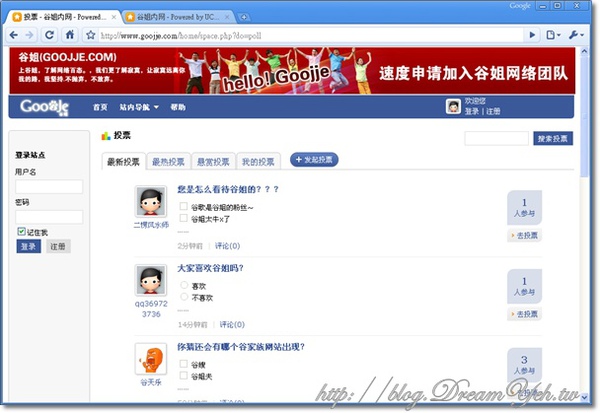Check the option 谷姐太牛×了
The height and width of the screenshot is (413, 600).
tap(184, 218)
